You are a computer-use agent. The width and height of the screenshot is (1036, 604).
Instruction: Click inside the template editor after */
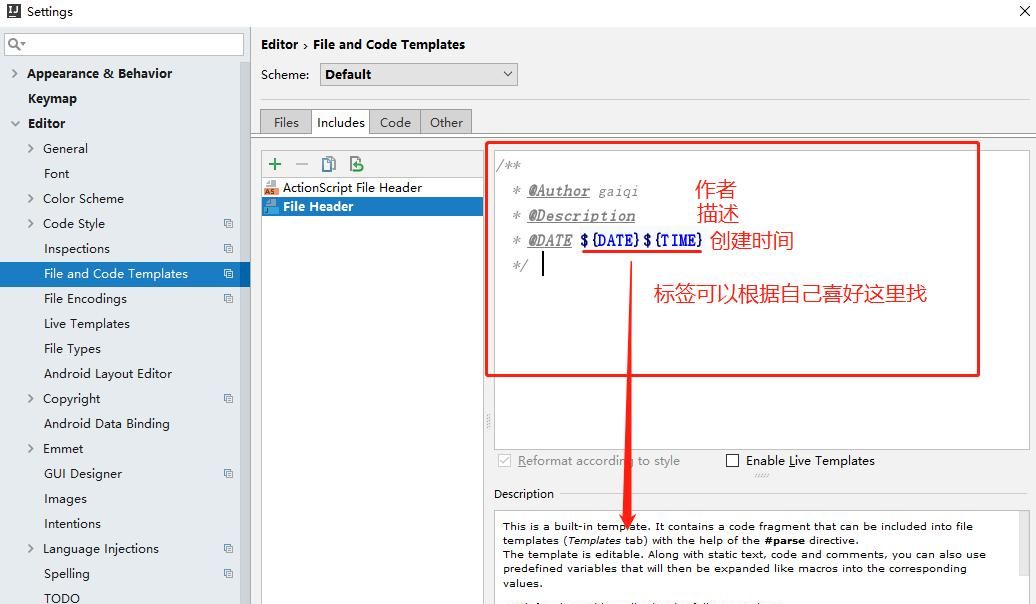(544, 265)
